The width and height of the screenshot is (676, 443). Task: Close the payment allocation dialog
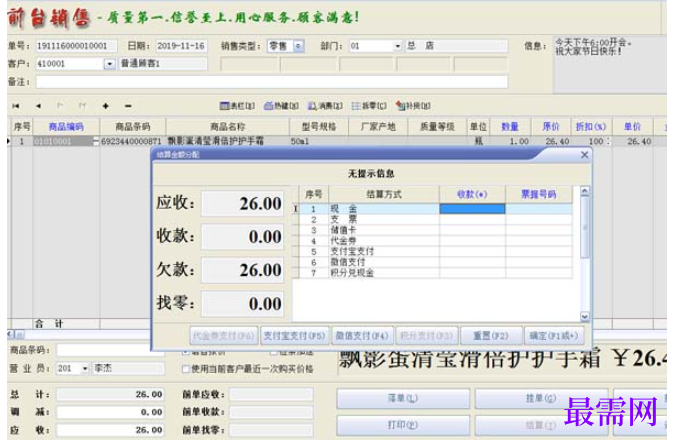click(x=584, y=155)
